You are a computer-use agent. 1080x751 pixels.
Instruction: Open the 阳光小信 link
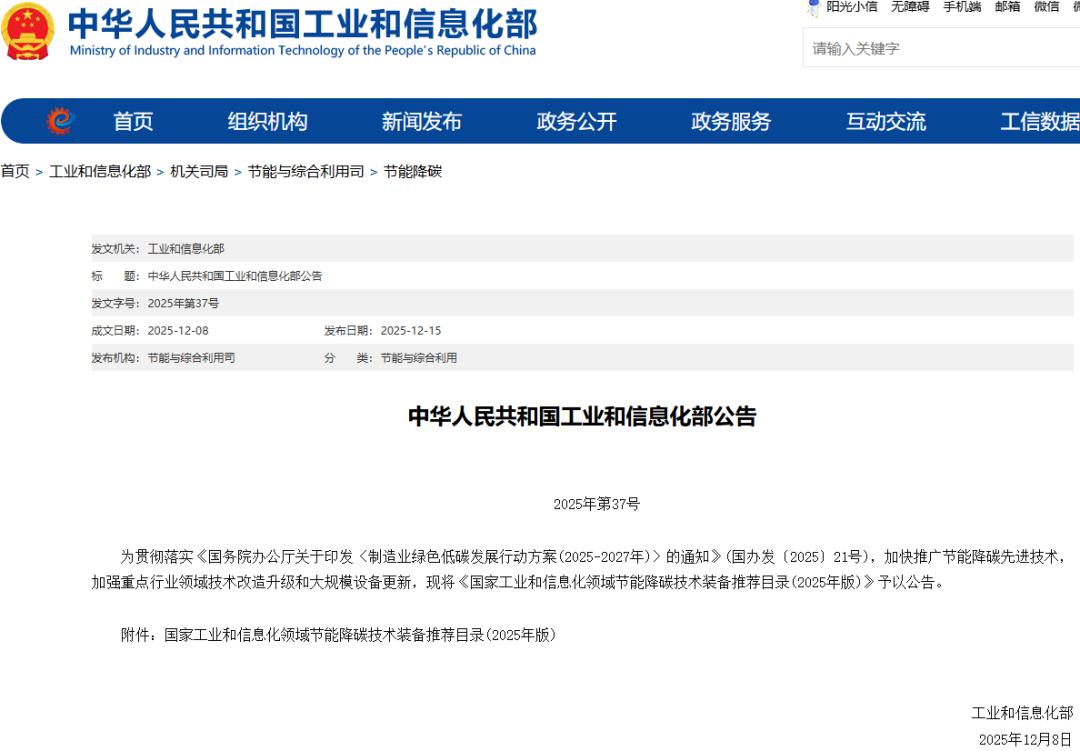point(852,7)
